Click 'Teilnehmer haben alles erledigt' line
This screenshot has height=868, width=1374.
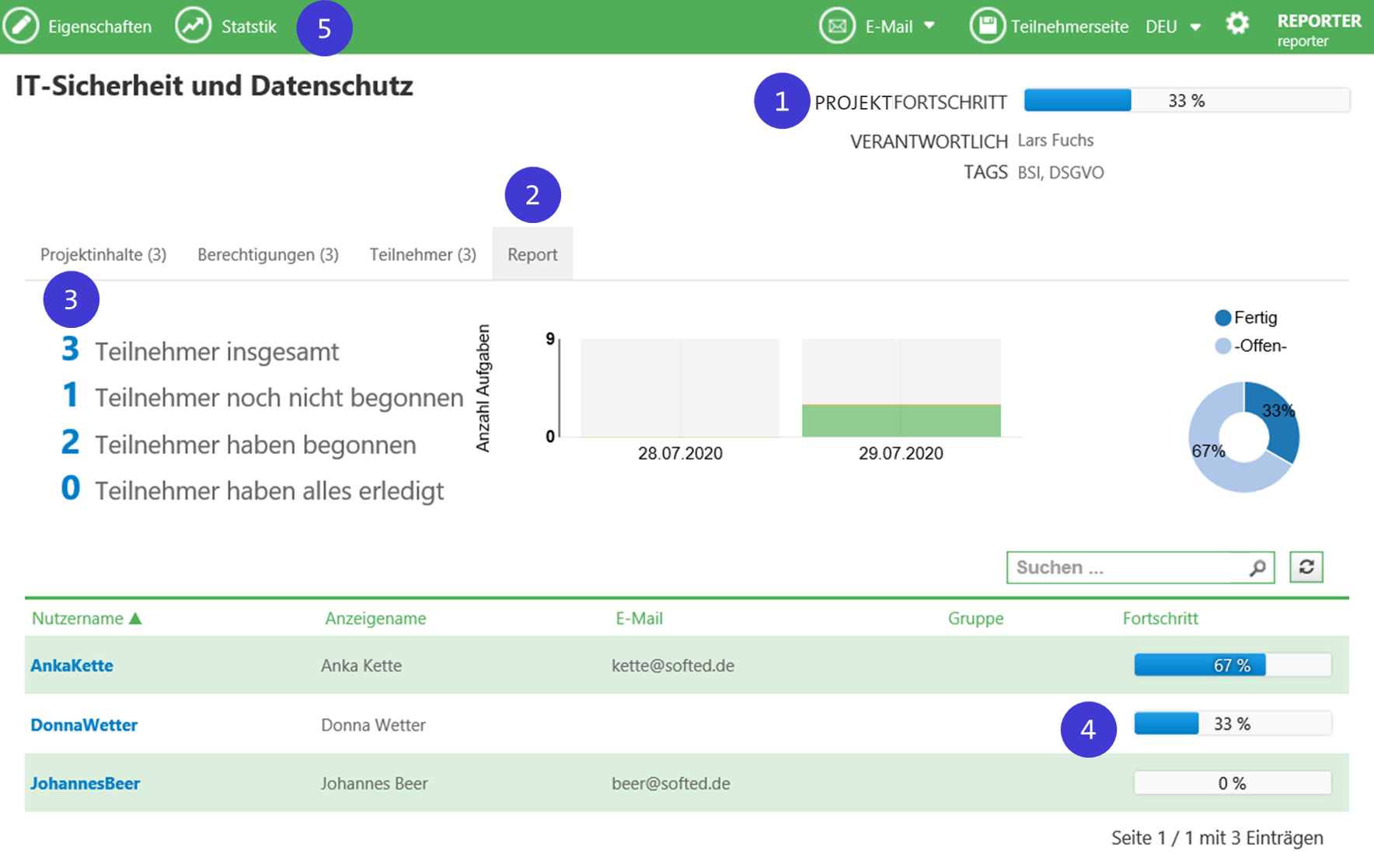253,490
